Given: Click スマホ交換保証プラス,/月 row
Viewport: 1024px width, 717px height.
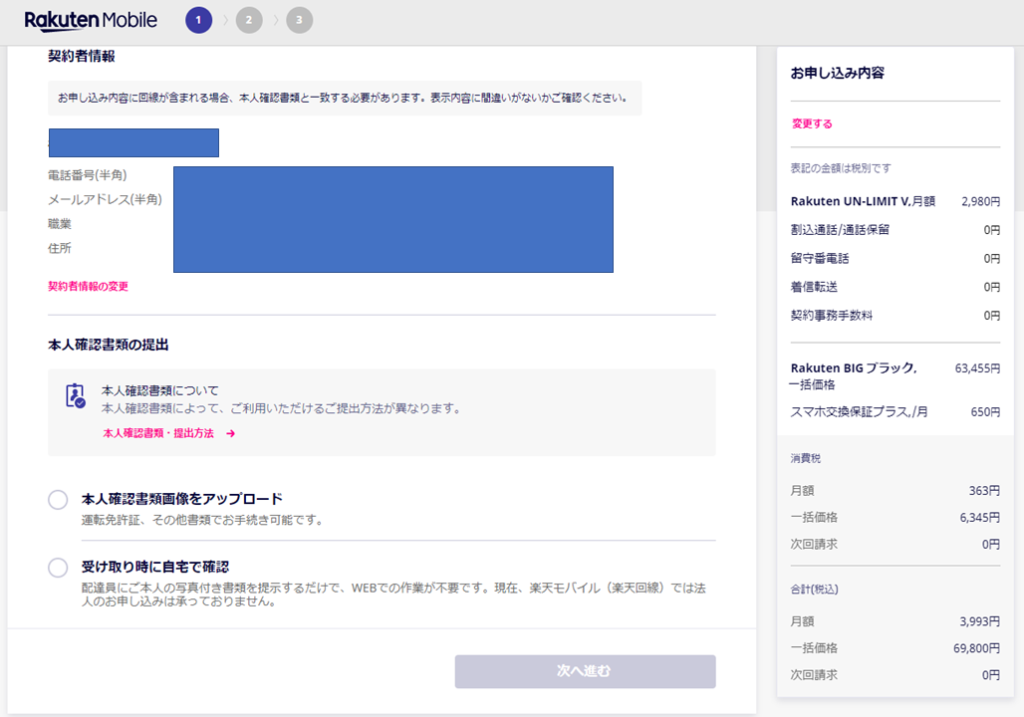Looking at the screenshot, I should pos(895,412).
